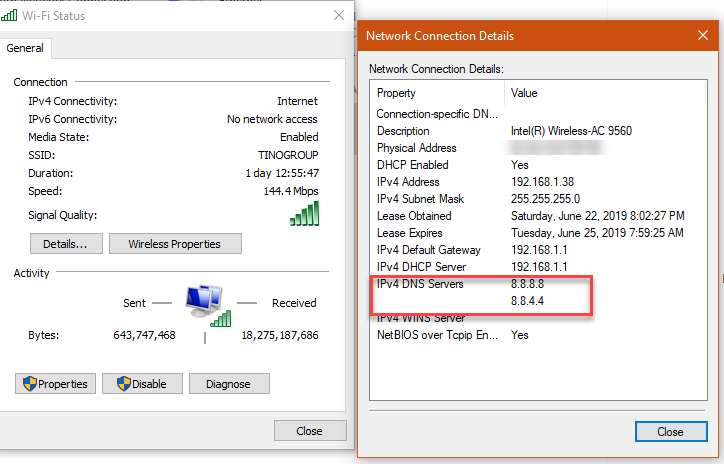
Task: Click the 8.8.4.4 DNS value
Action: pyautogui.click(x=527, y=301)
